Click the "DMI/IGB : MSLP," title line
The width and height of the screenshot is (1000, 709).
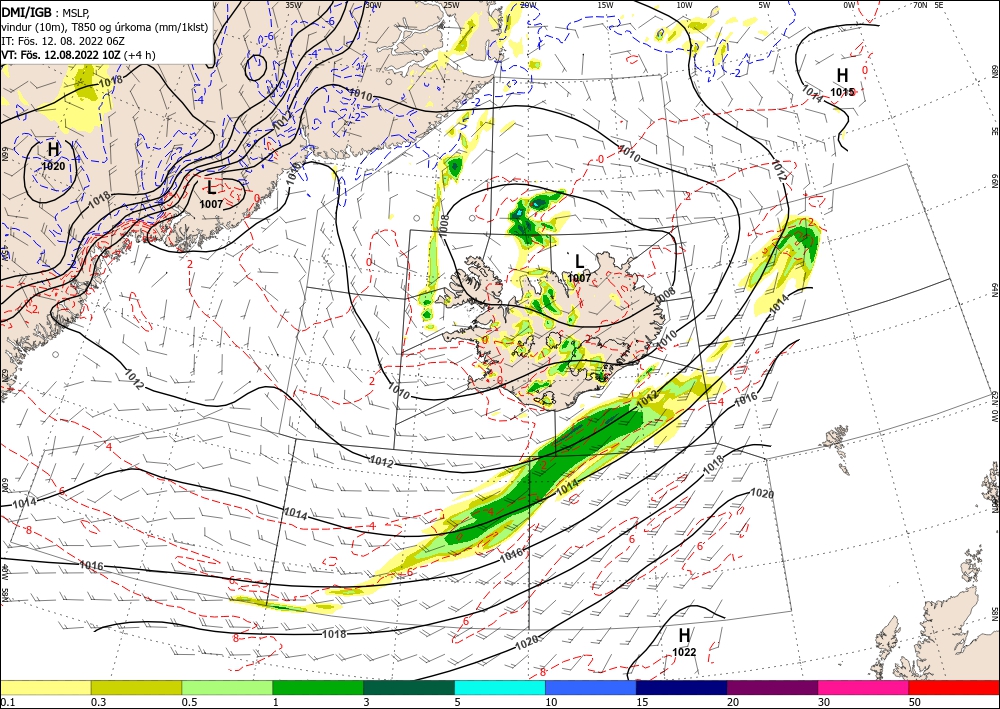coord(47,12)
